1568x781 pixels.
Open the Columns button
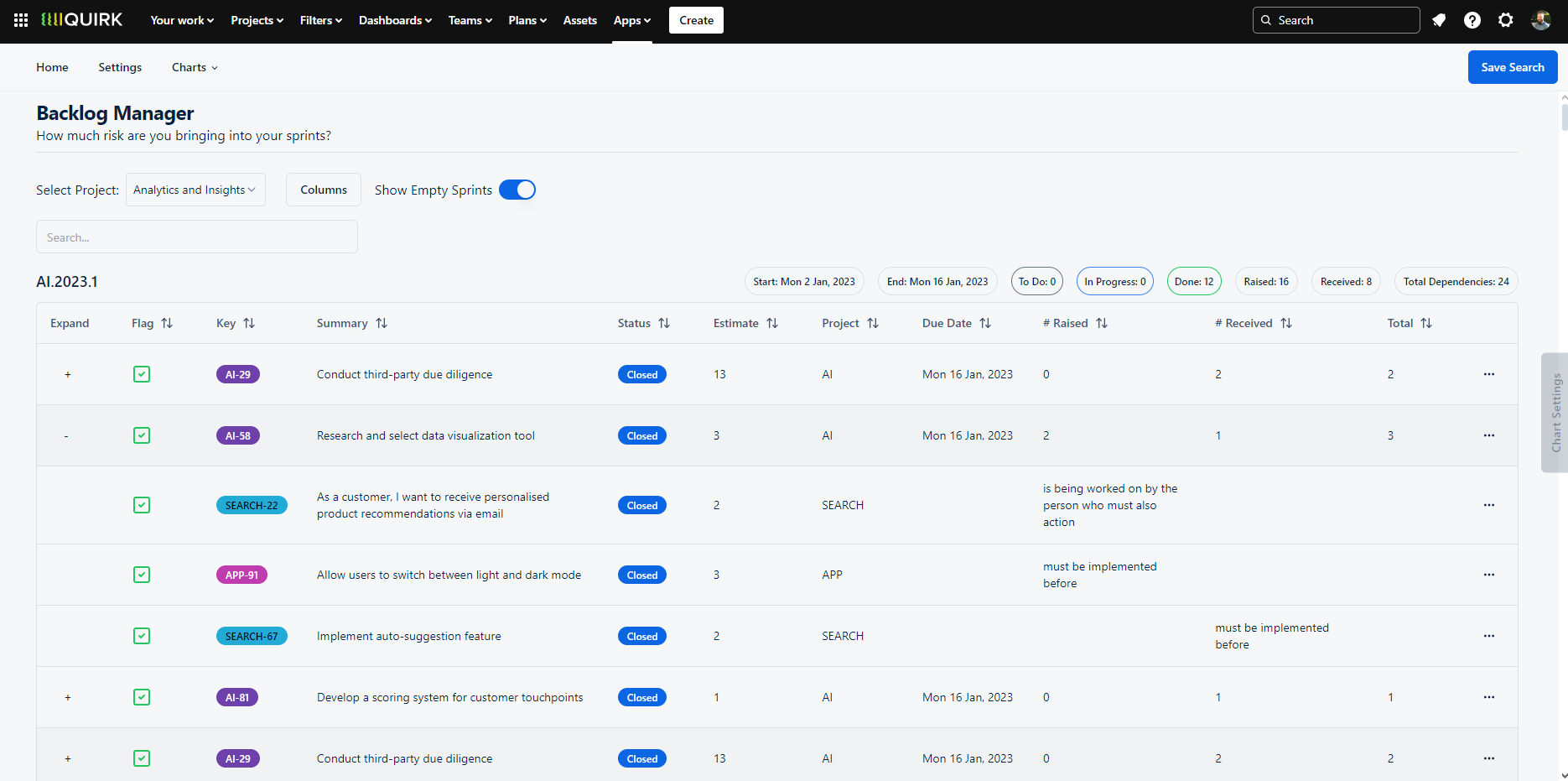click(x=324, y=190)
